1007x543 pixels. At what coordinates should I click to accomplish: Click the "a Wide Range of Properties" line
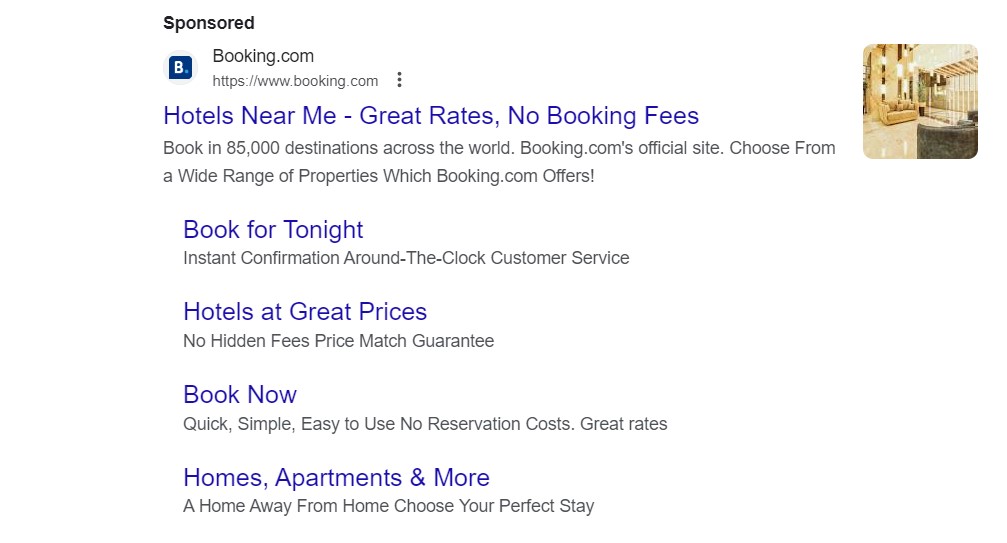pyautogui.click(x=378, y=176)
